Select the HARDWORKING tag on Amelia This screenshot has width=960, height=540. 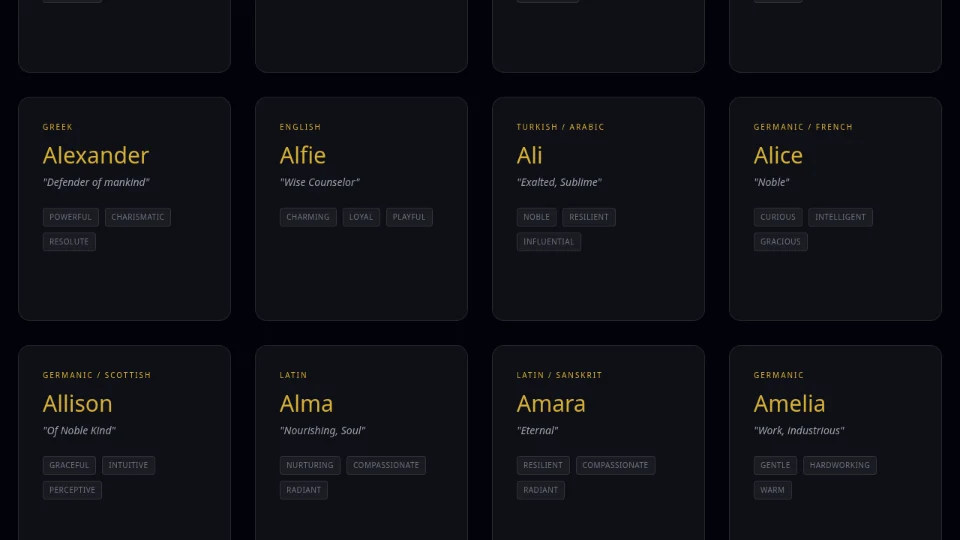(839, 465)
